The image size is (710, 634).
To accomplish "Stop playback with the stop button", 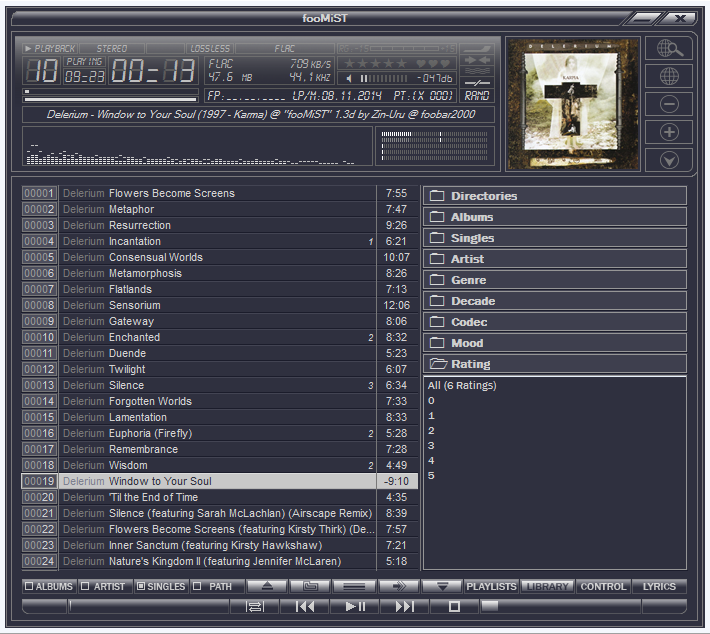I will click(454, 606).
